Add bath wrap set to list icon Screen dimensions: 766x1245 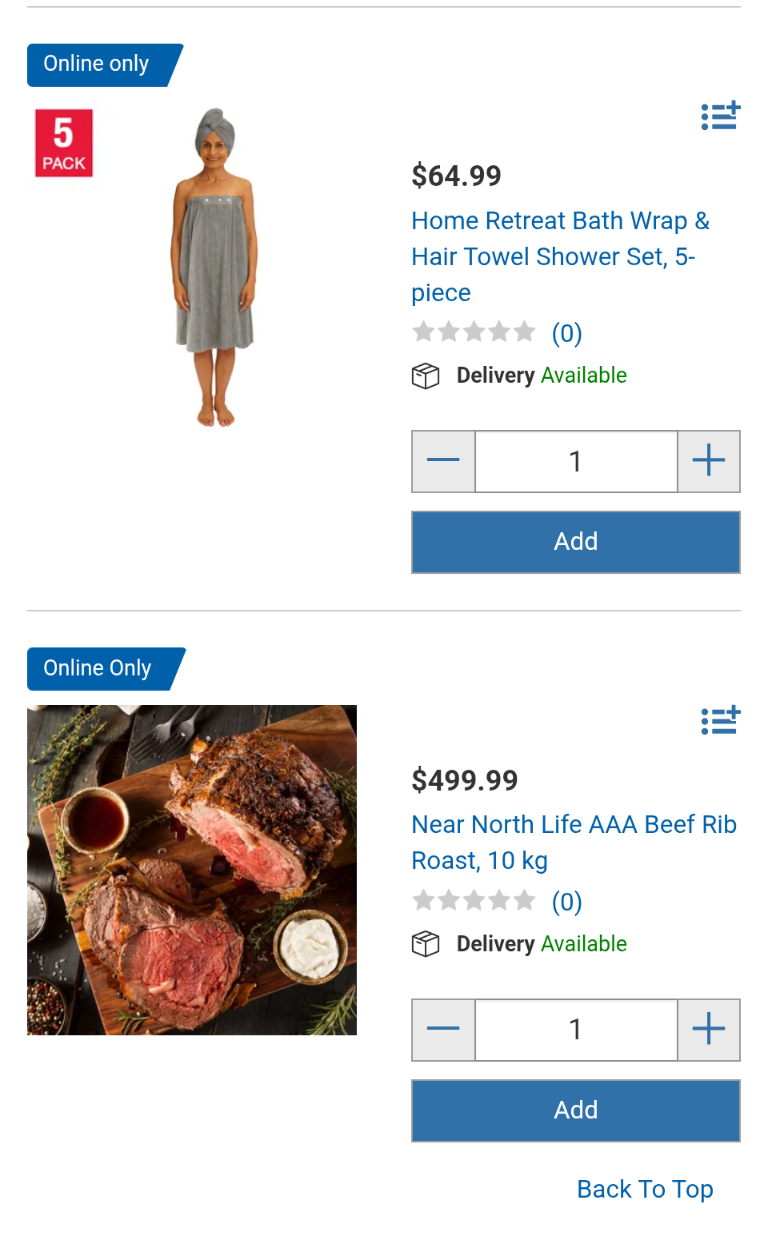click(x=720, y=116)
